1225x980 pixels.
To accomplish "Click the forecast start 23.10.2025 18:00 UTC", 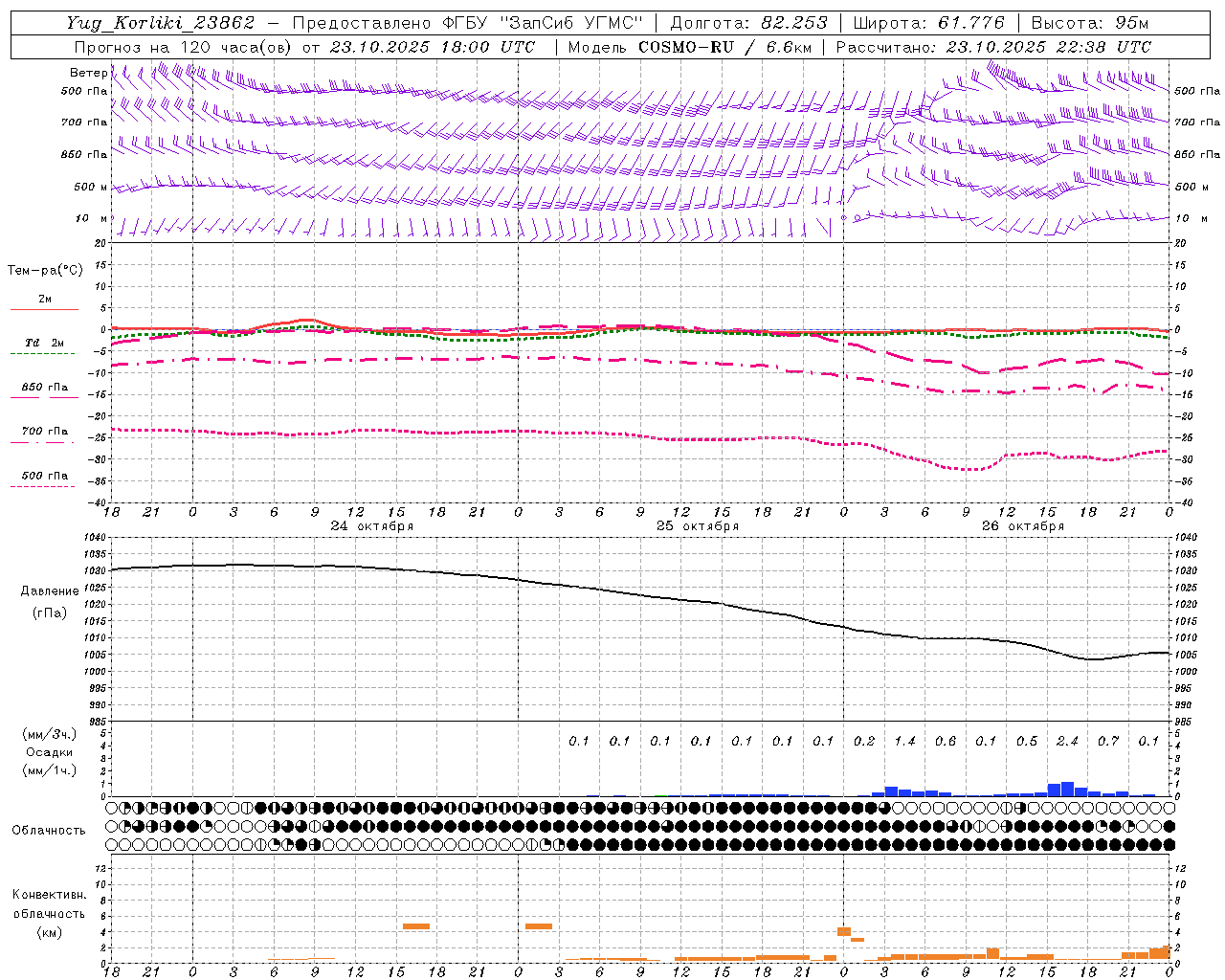I will tap(432, 47).
